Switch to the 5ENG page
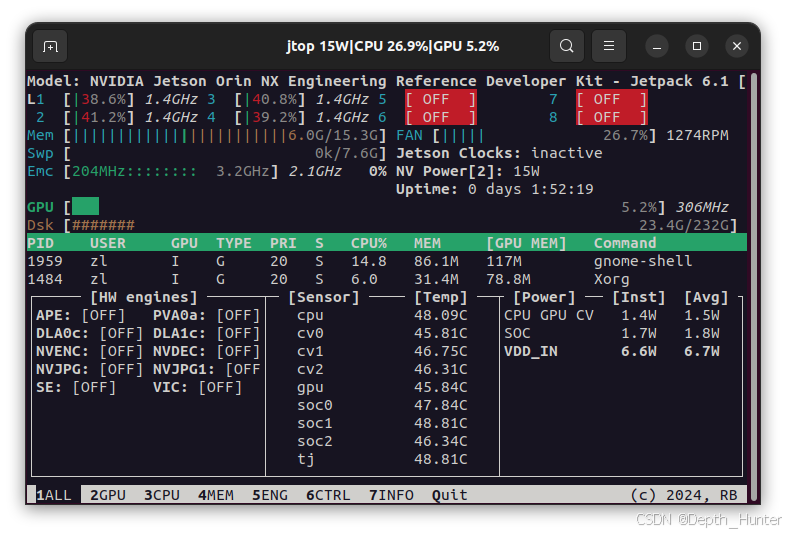786x533 pixels. tap(270, 495)
